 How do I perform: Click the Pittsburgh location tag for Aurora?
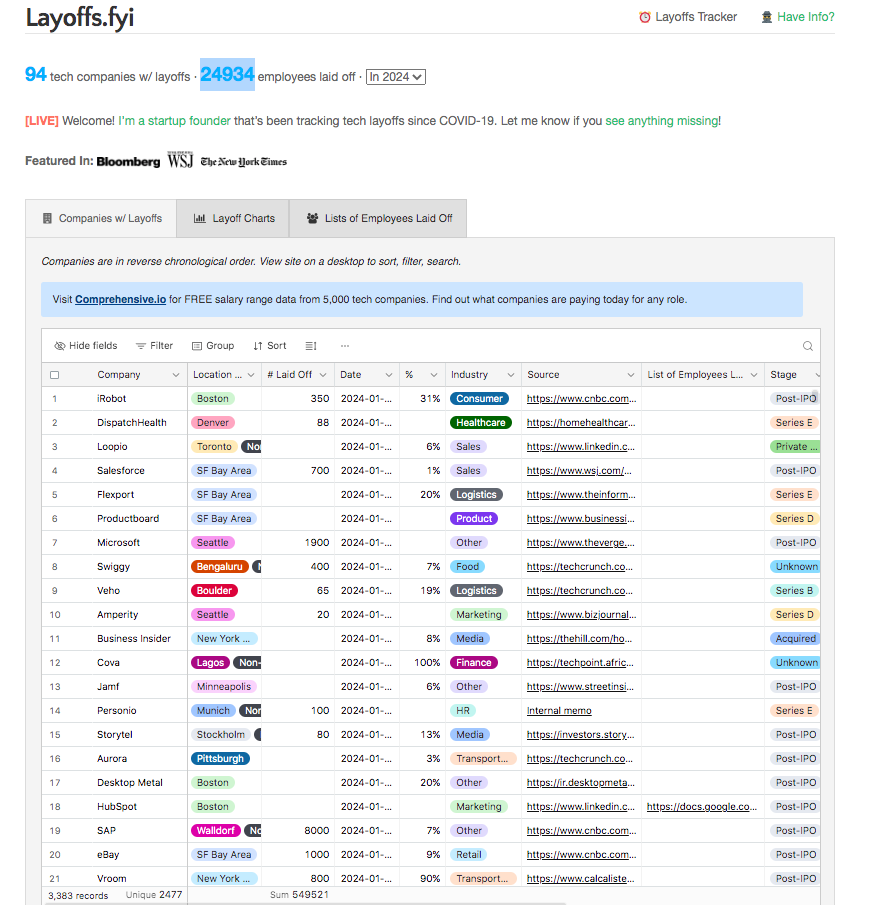[220, 759]
